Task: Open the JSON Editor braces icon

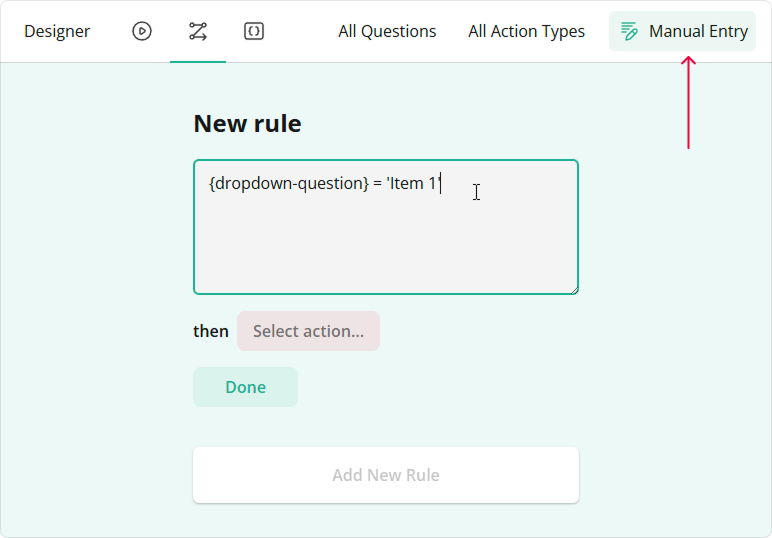Action: pyautogui.click(x=254, y=31)
